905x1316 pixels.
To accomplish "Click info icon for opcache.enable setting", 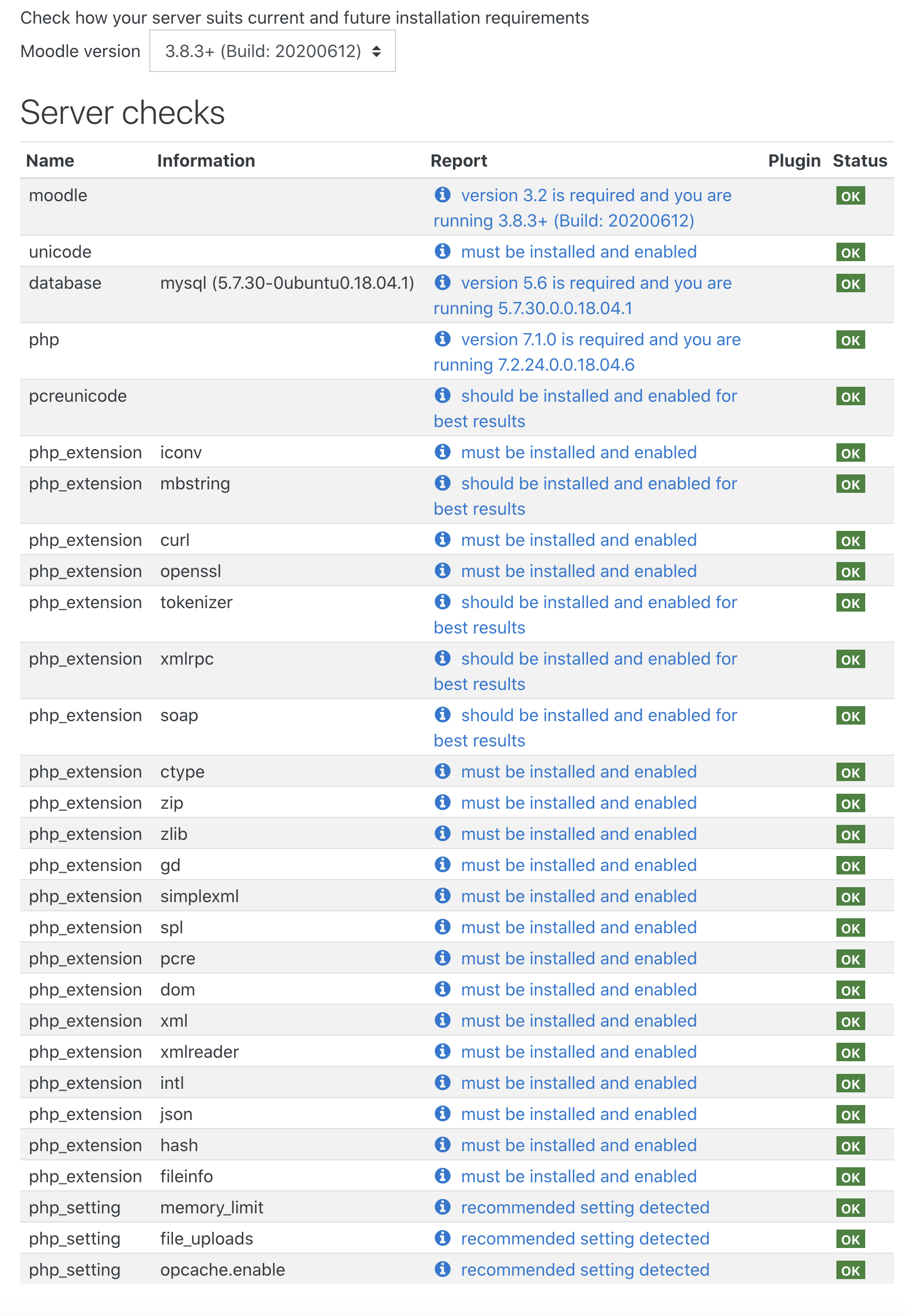I will point(442,1269).
